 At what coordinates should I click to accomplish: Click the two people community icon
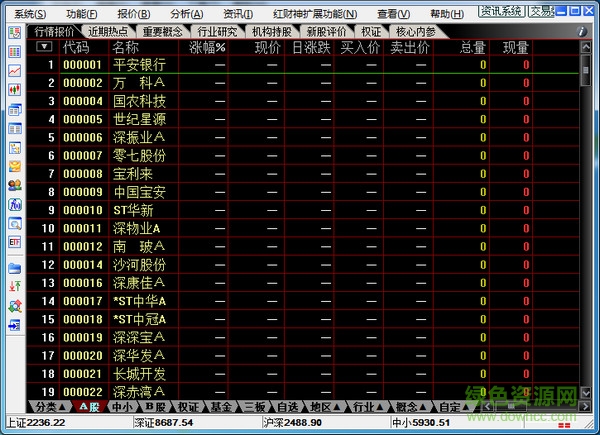tap(15, 186)
